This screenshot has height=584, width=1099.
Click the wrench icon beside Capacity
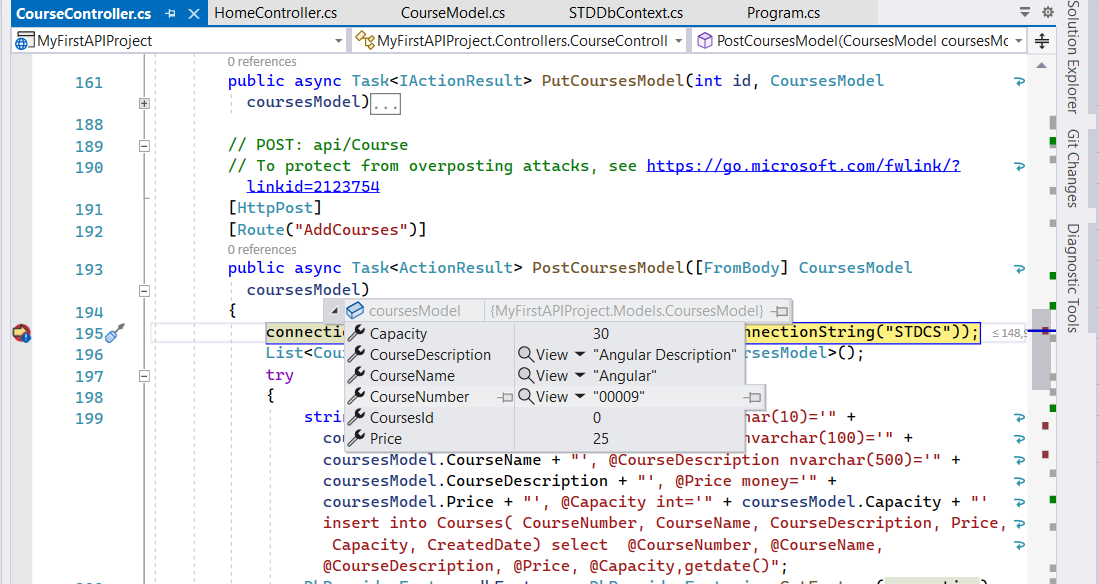(357, 333)
